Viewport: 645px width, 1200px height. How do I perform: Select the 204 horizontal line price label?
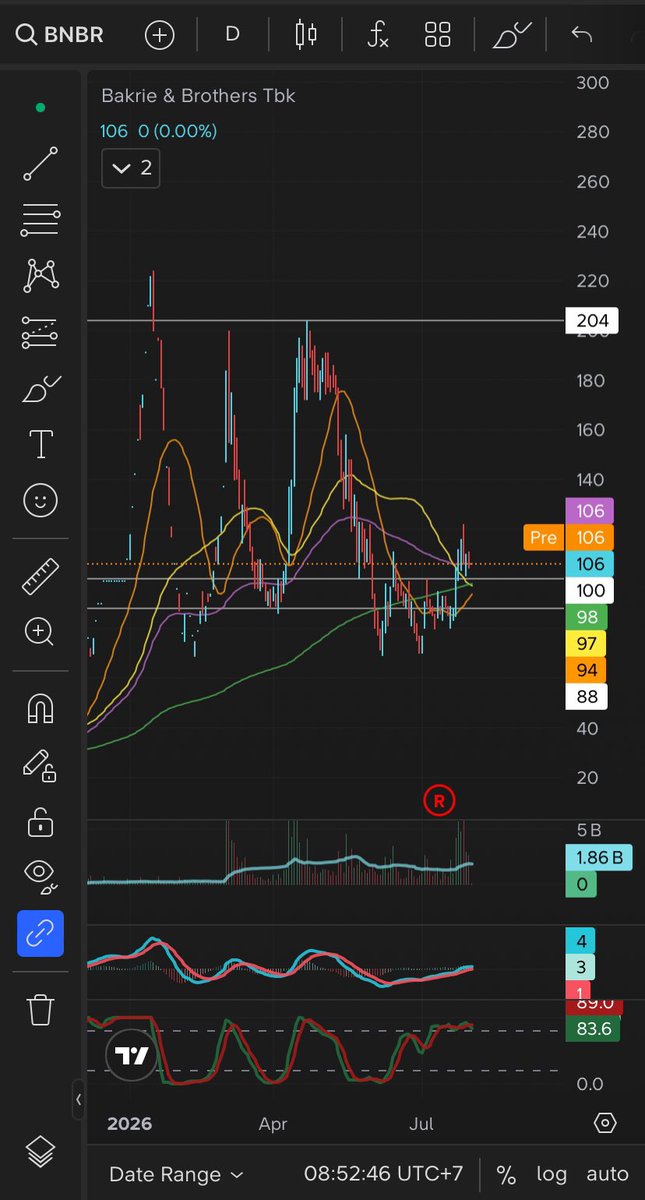coord(592,321)
